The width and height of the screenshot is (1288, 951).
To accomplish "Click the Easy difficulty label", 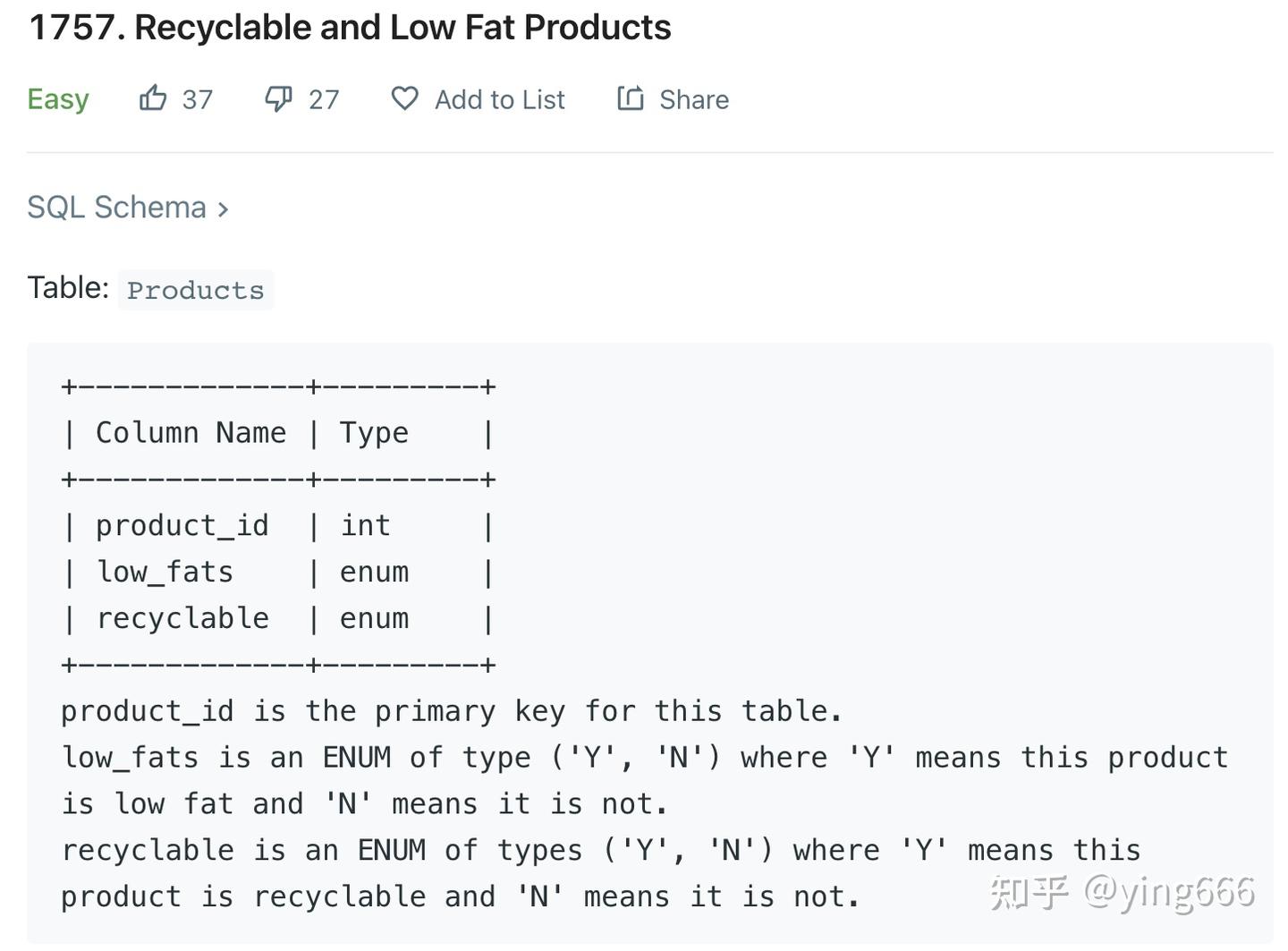I will [x=58, y=99].
